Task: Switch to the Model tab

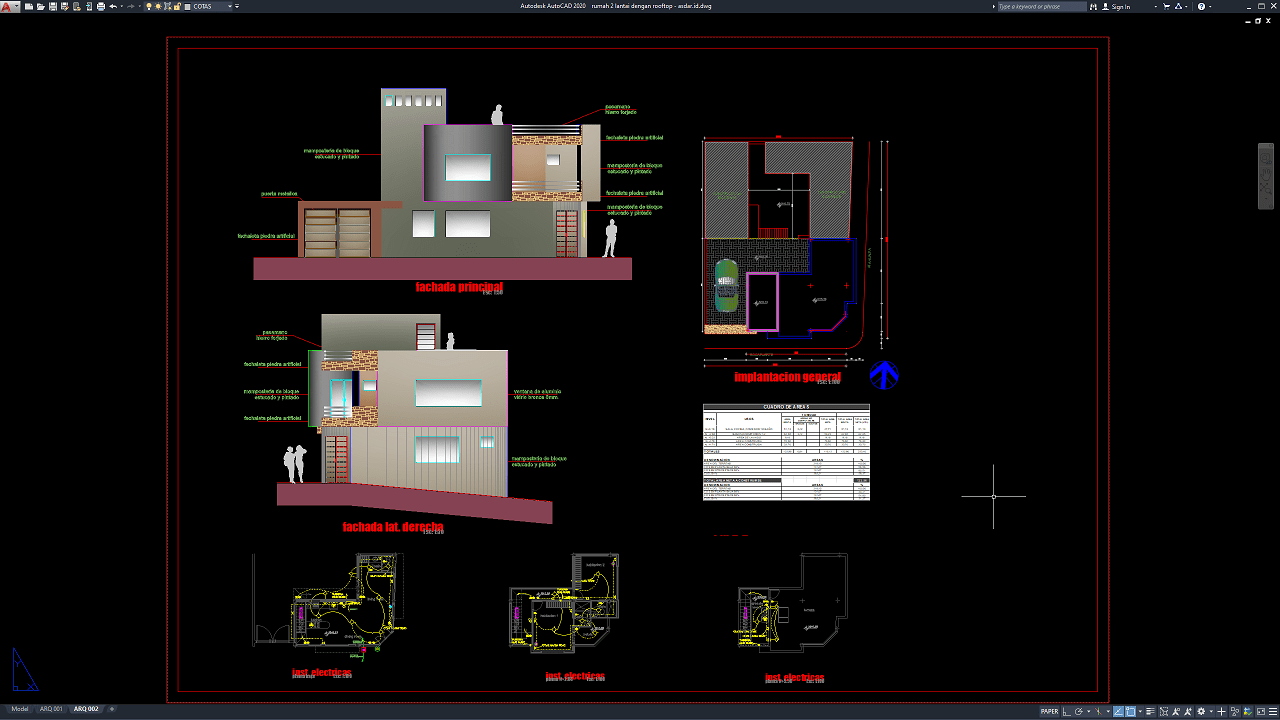Action: click(x=20, y=709)
